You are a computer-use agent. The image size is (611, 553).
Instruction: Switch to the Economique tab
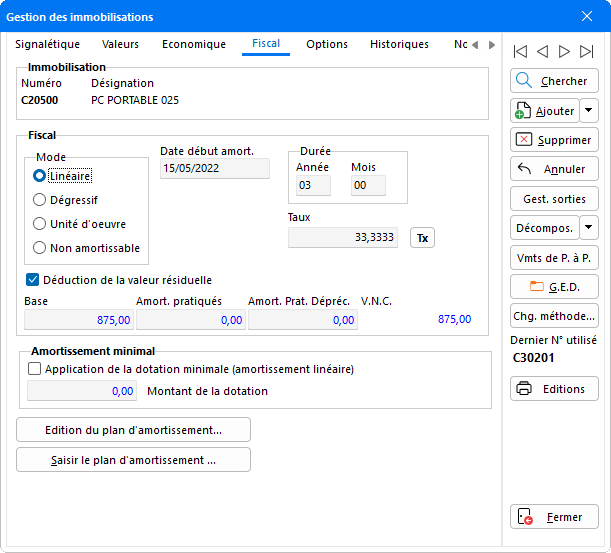click(194, 45)
